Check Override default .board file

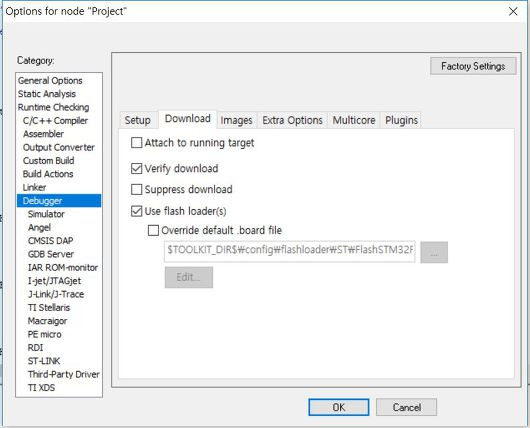(153, 231)
